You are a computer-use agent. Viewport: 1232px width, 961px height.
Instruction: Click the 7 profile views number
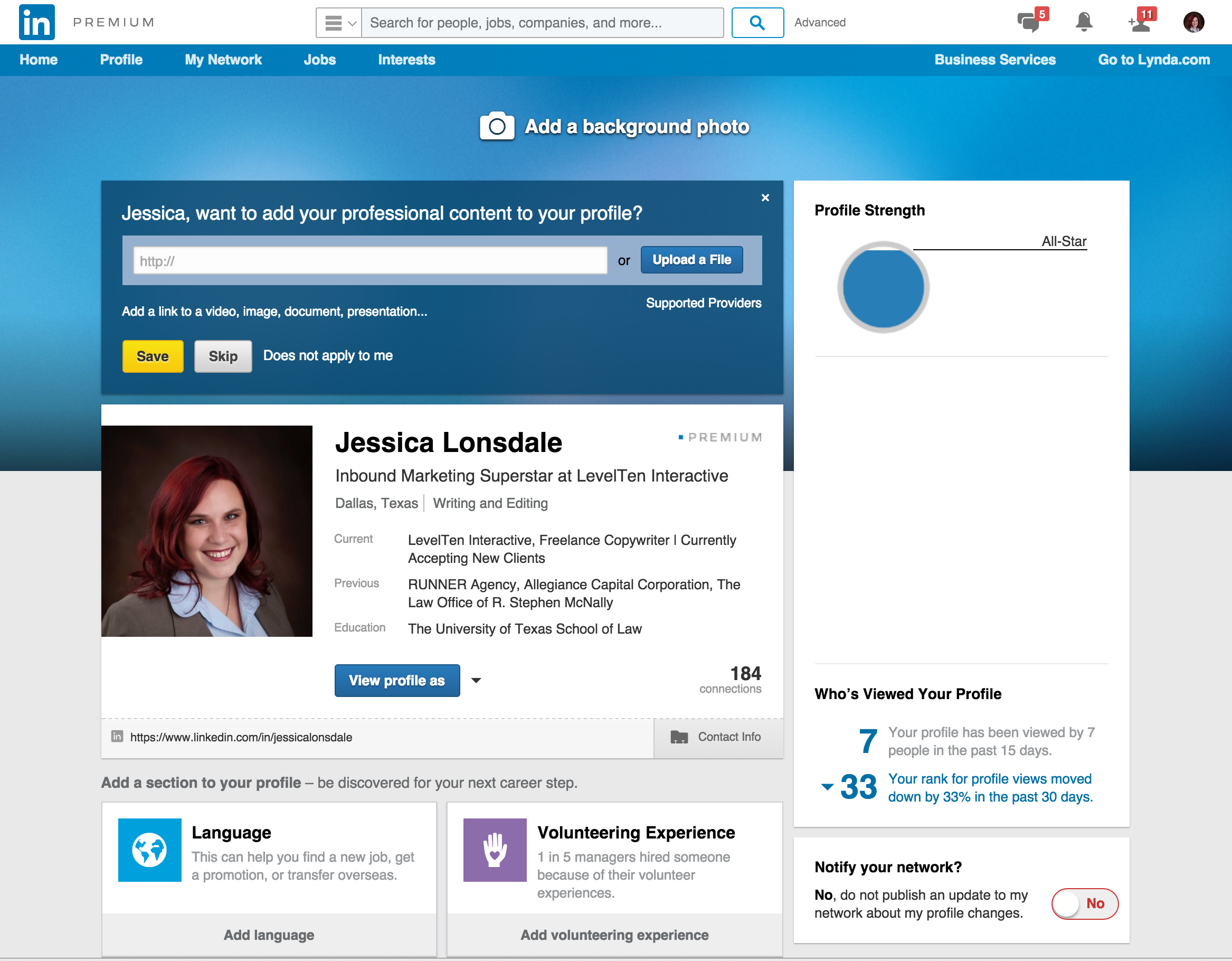[868, 741]
